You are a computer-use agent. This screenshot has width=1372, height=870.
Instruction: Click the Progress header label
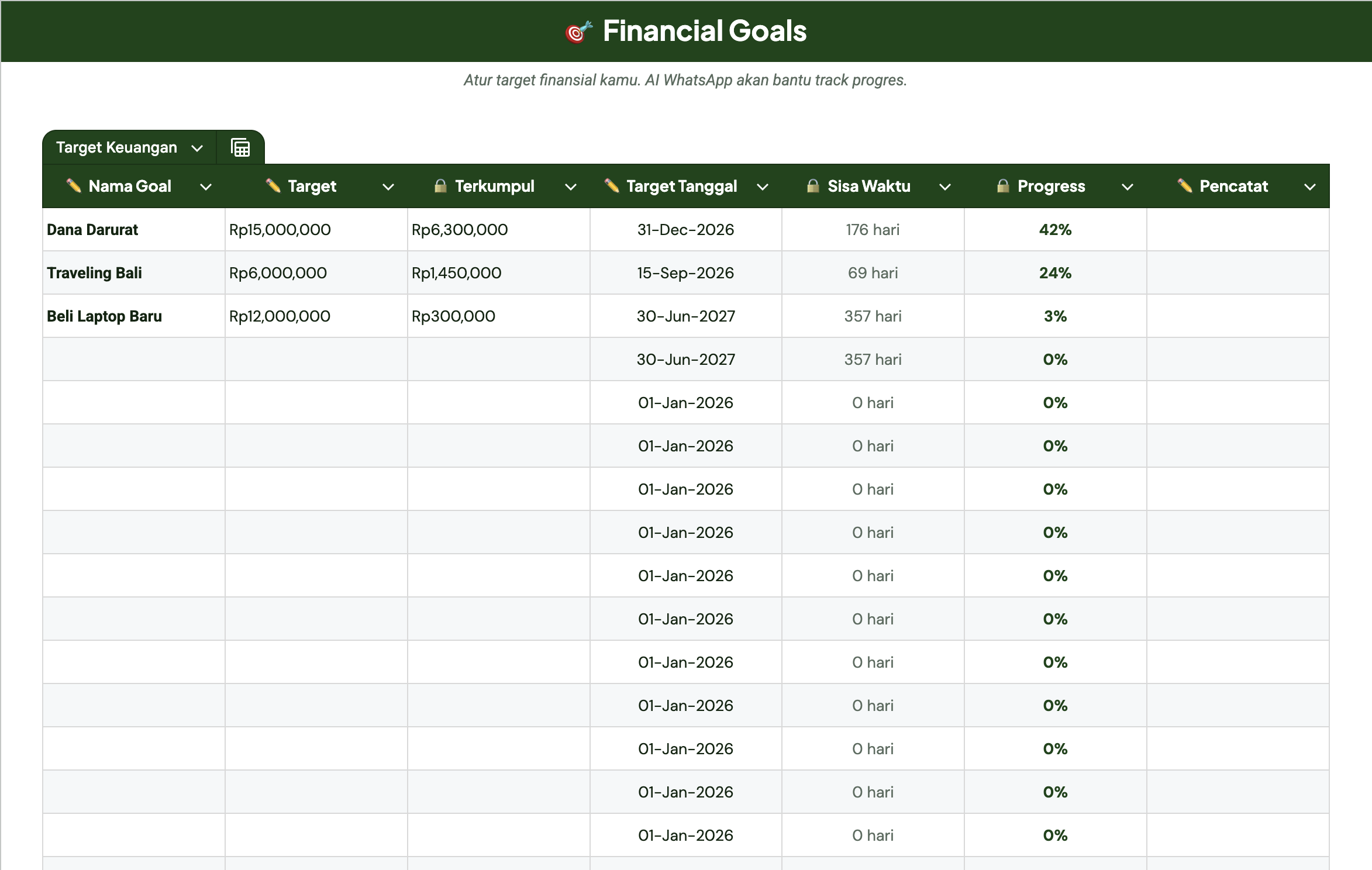click(1052, 186)
